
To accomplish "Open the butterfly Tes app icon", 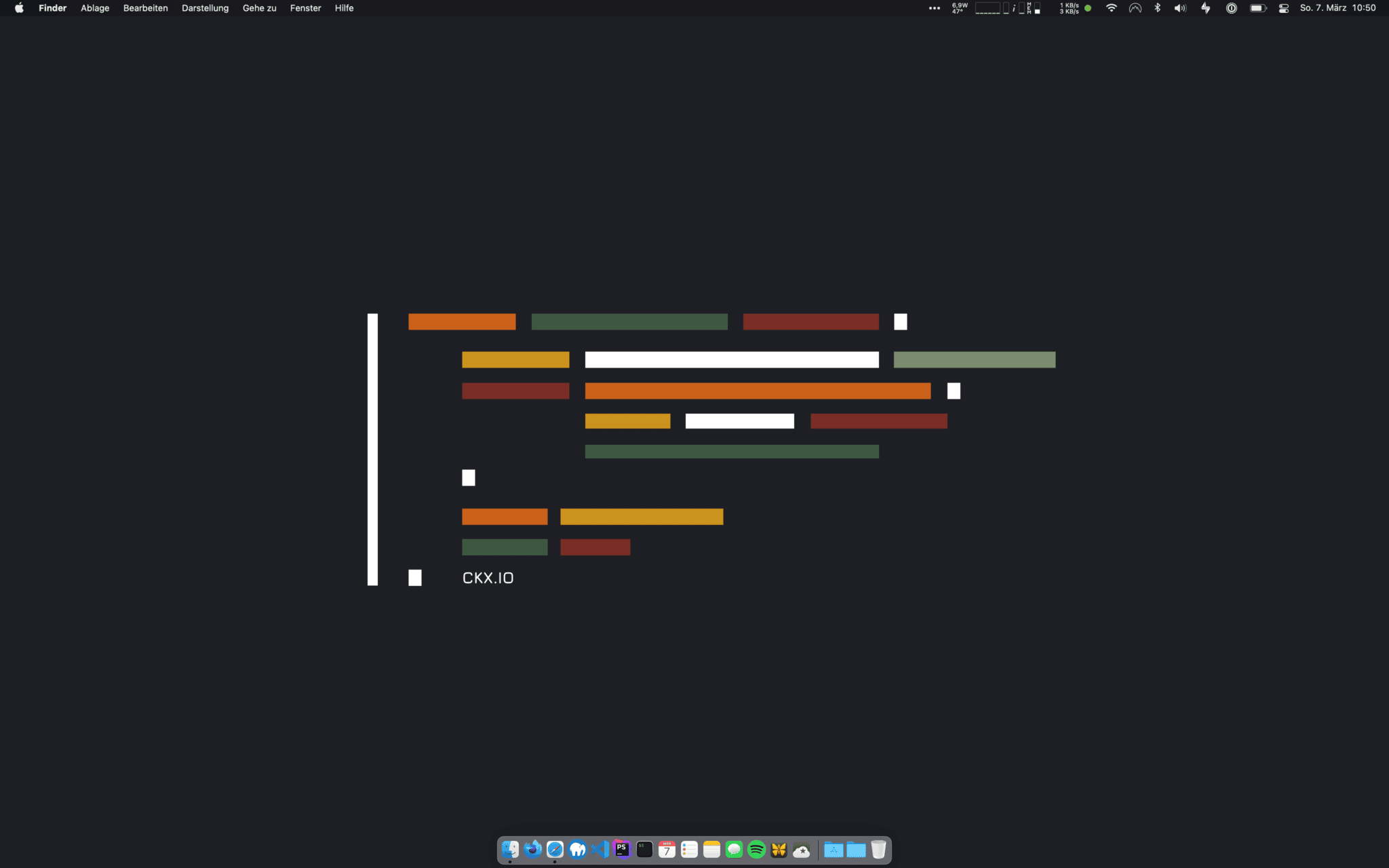I will click(779, 849).
